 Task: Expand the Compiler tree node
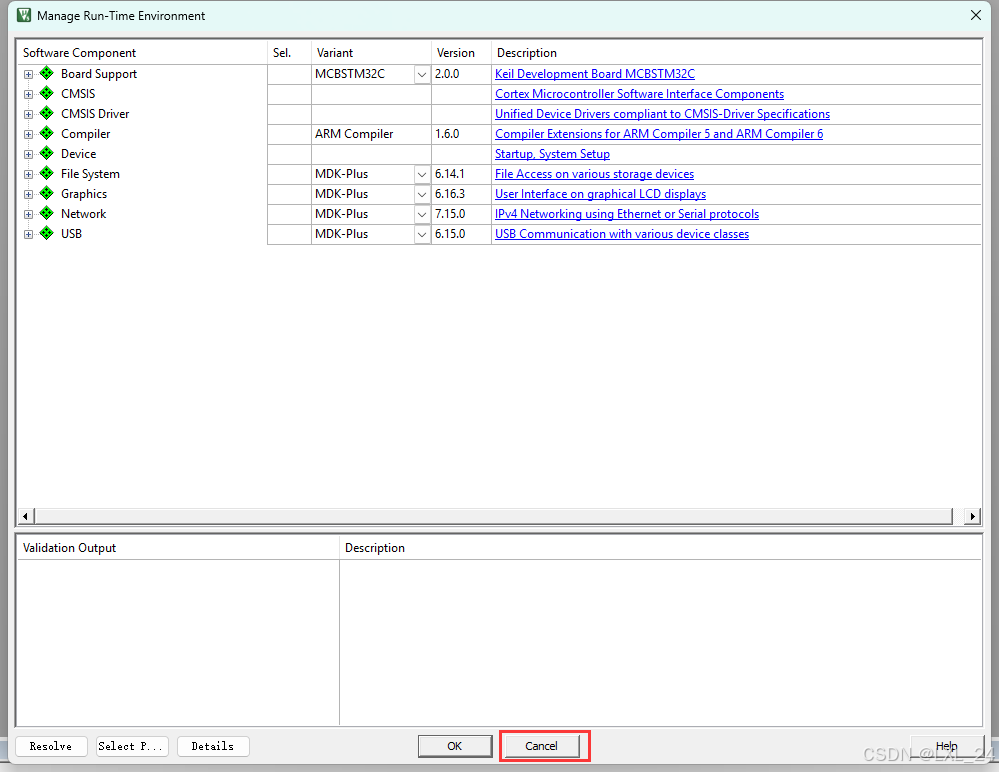point(28,134)
